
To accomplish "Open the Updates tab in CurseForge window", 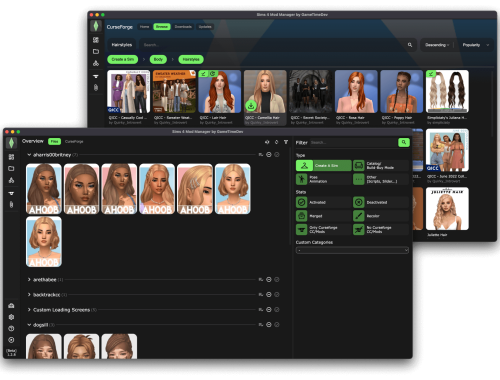I will pos(205,27).
